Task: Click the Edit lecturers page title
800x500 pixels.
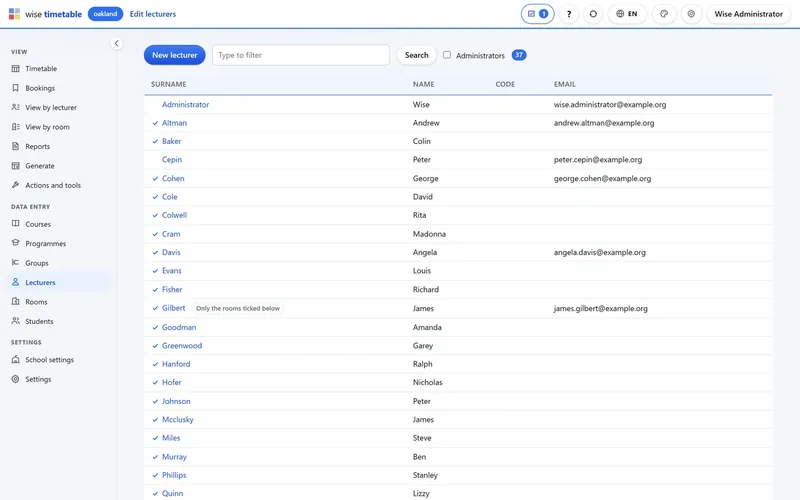Action: pyautogui.click(x=153, y=14)
